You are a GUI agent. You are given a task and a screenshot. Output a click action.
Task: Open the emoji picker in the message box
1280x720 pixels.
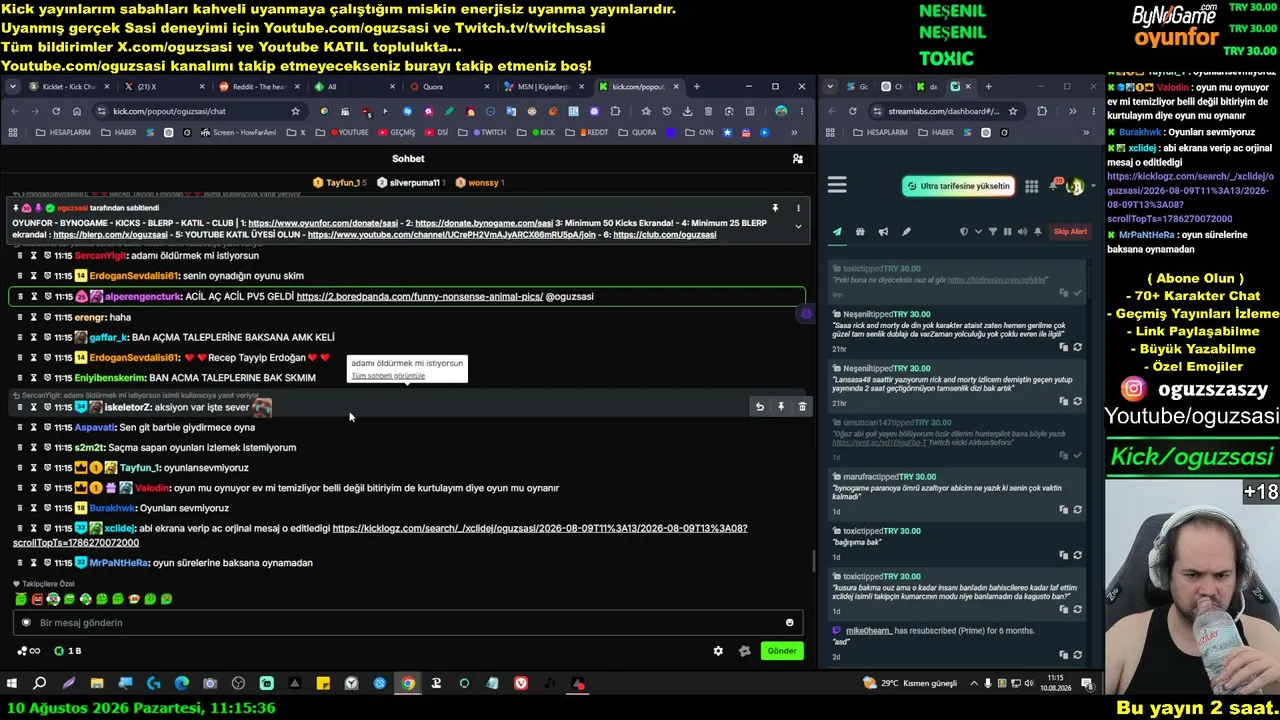click(x=790, y=623)
